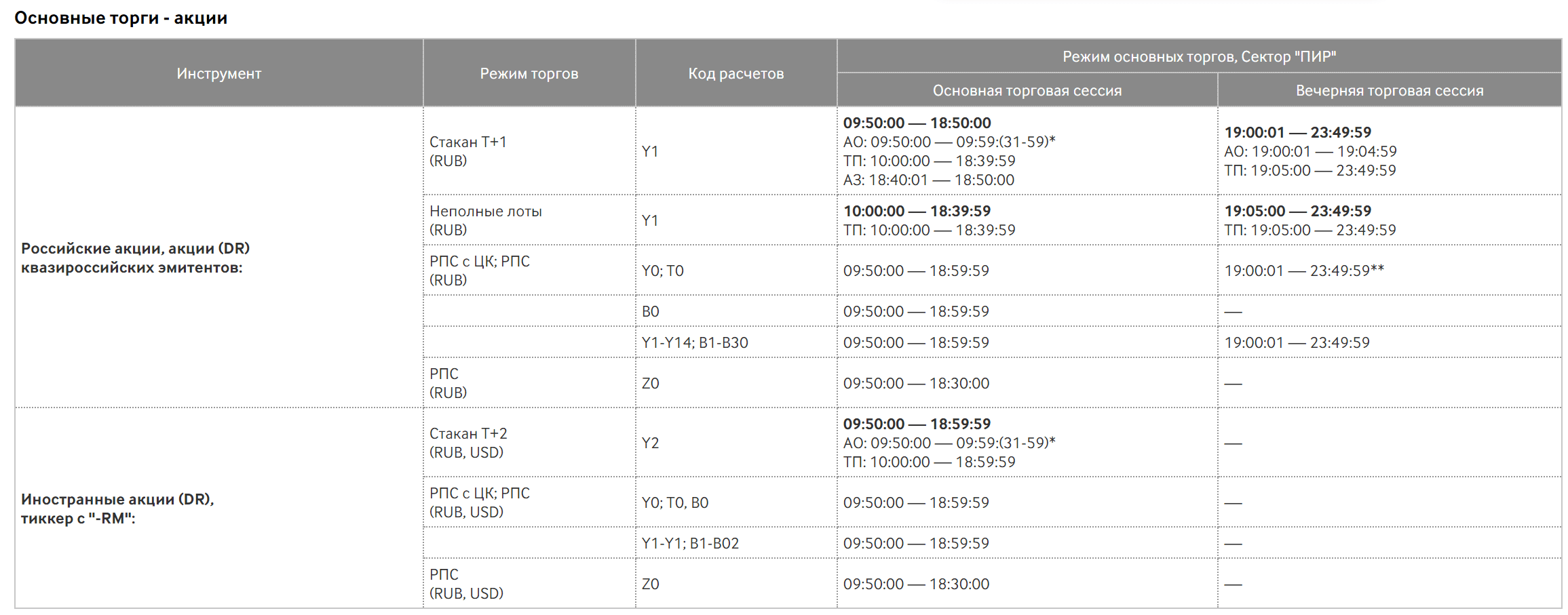Screen dimensions: 1568x615
Task: Click the "Y1-Y14; B1-B30" settlement code
Action: tap(695, 342)
